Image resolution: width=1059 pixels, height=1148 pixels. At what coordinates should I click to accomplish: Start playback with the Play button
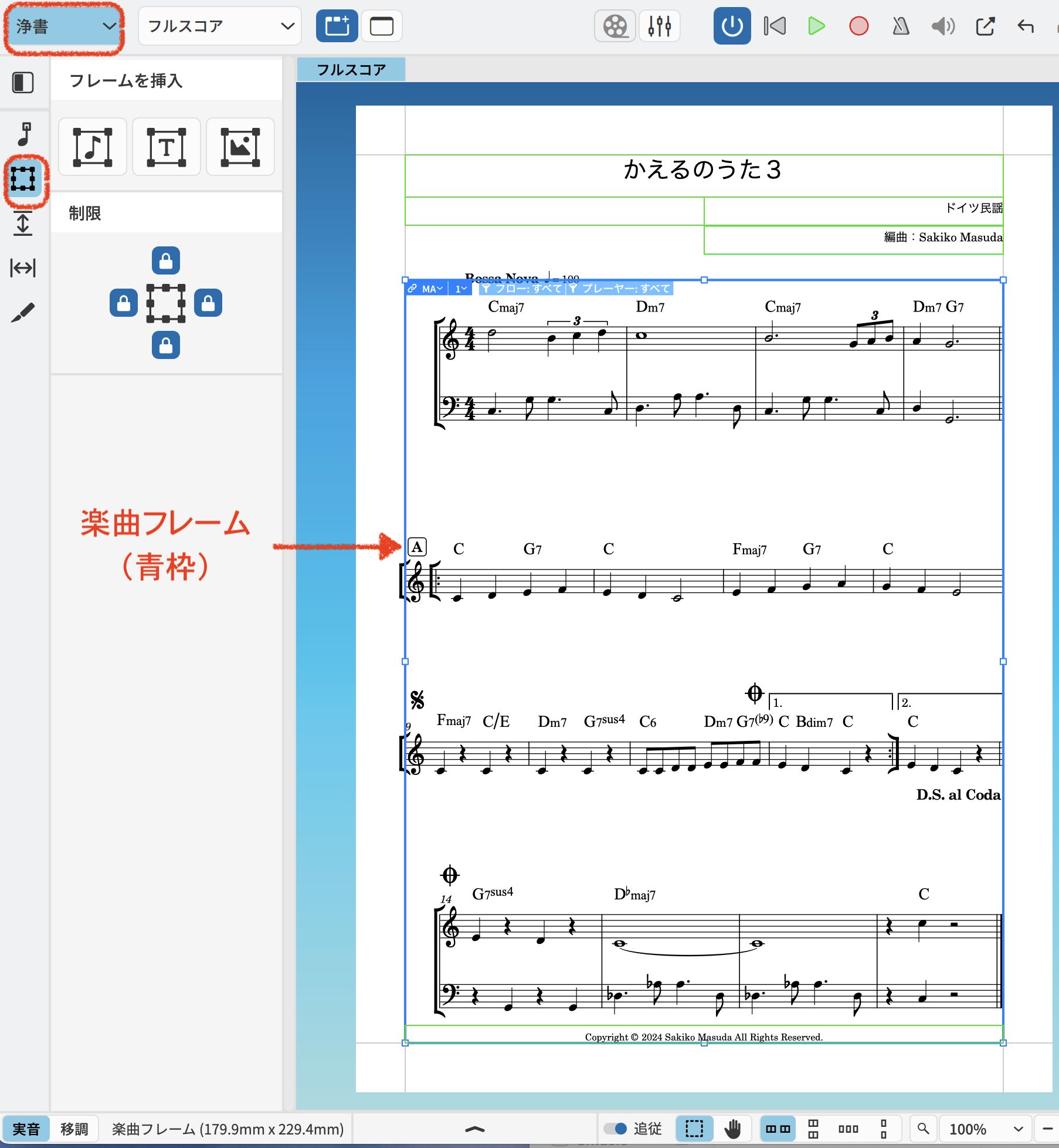coord(816,26)
